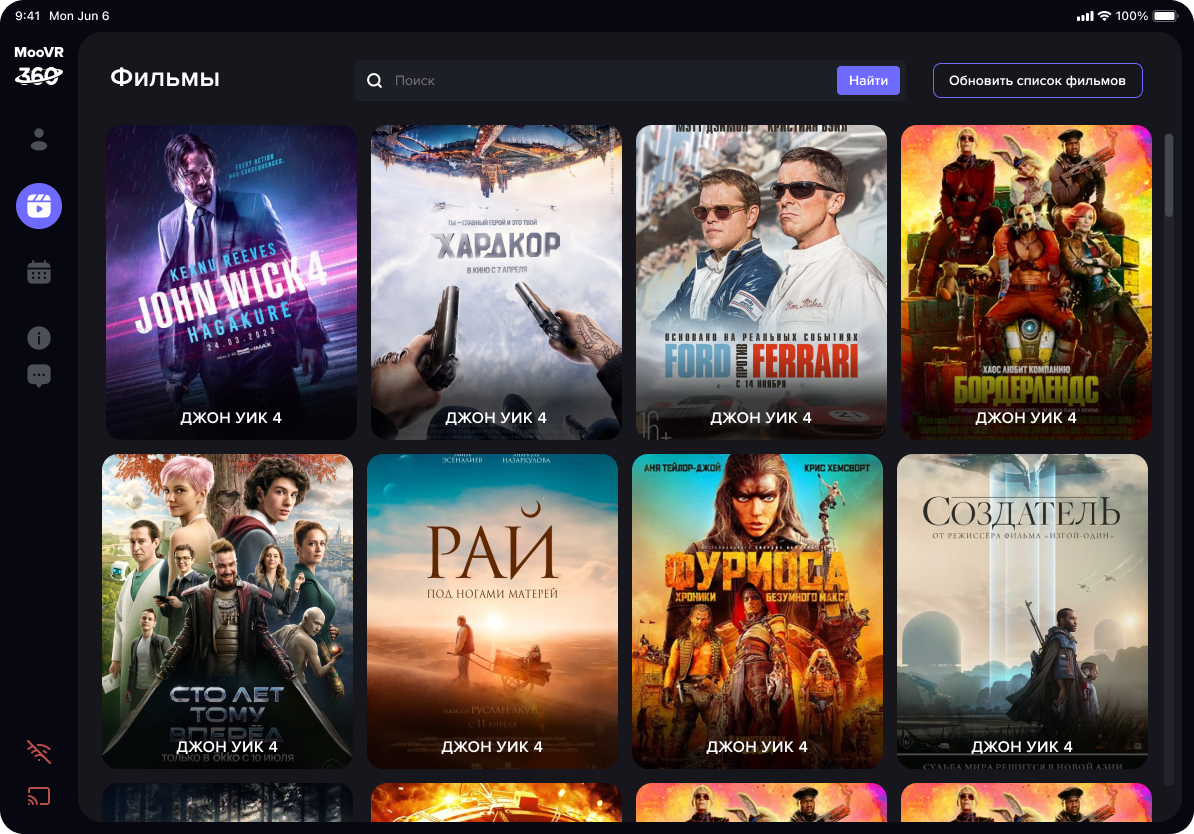The width and height of the screenshot is (1194, 834).
Task: Open the Бордерлендс movie poster
Action: [x=1026, y=281]
